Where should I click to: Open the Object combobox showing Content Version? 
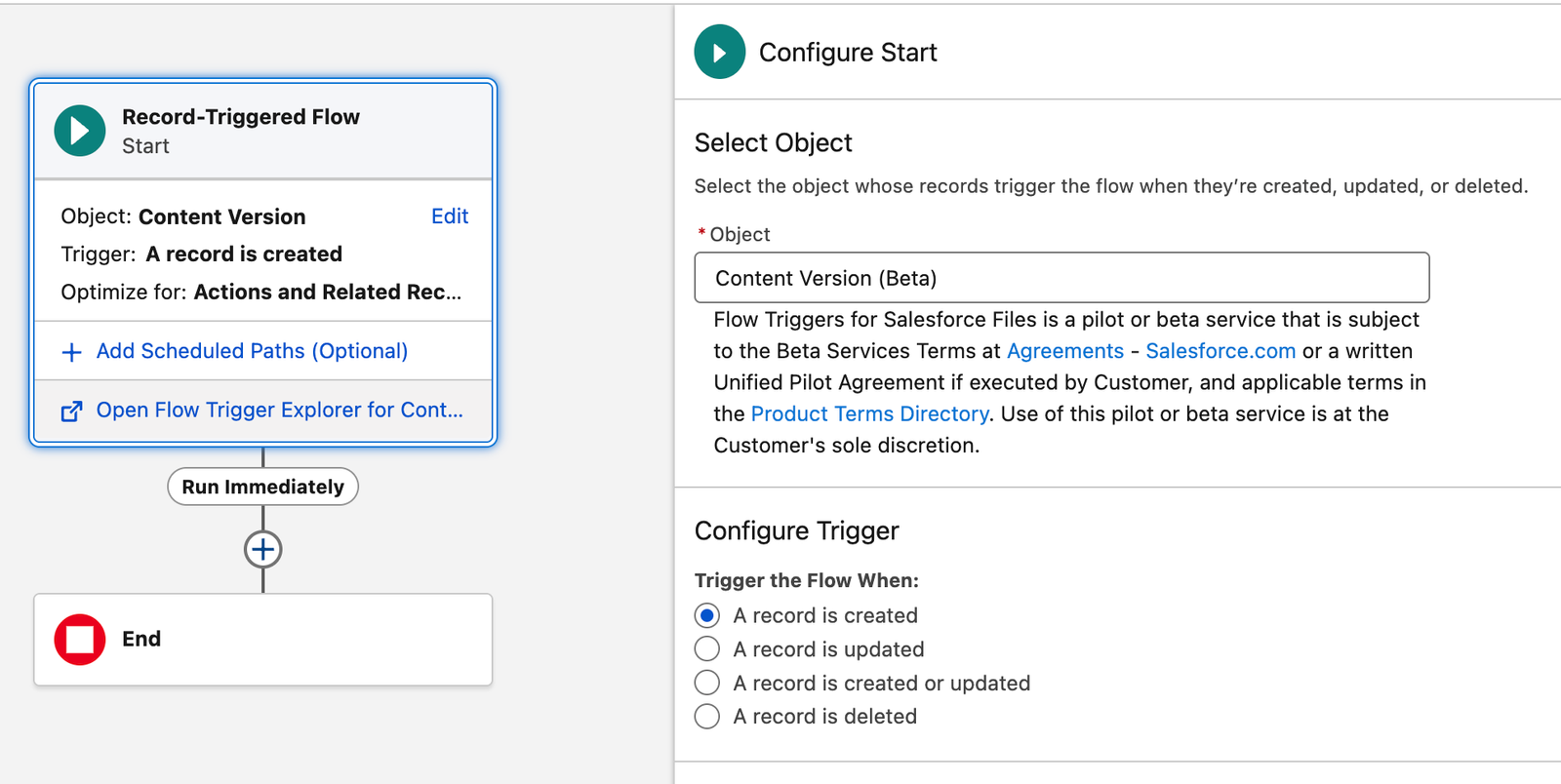[x=1061, y=278]
